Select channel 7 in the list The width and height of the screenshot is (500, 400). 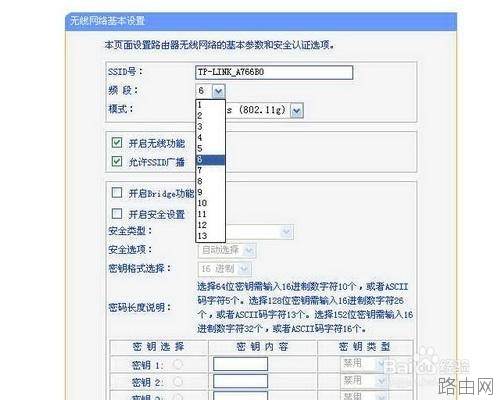pos(210,170)
